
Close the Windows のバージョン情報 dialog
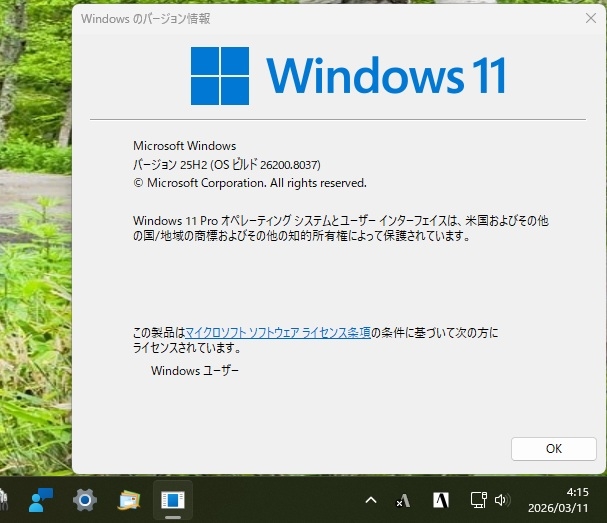591,18
